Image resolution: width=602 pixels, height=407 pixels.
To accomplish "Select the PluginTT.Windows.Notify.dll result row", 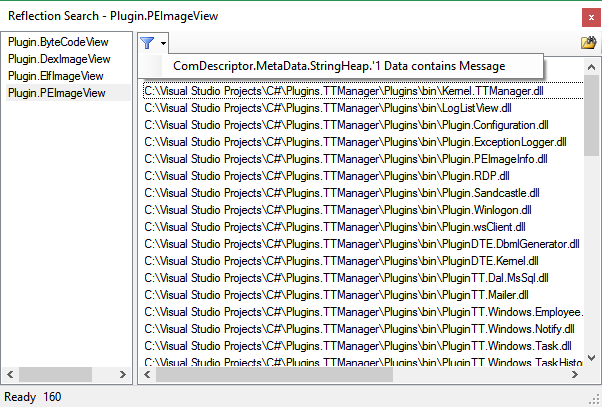I will (363, 329).
